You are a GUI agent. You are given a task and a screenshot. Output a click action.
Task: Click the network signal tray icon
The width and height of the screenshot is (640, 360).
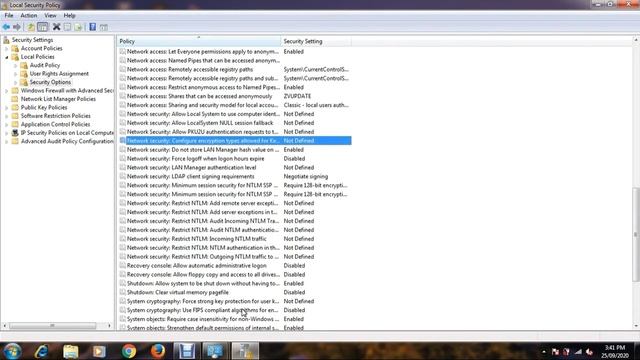578,351
